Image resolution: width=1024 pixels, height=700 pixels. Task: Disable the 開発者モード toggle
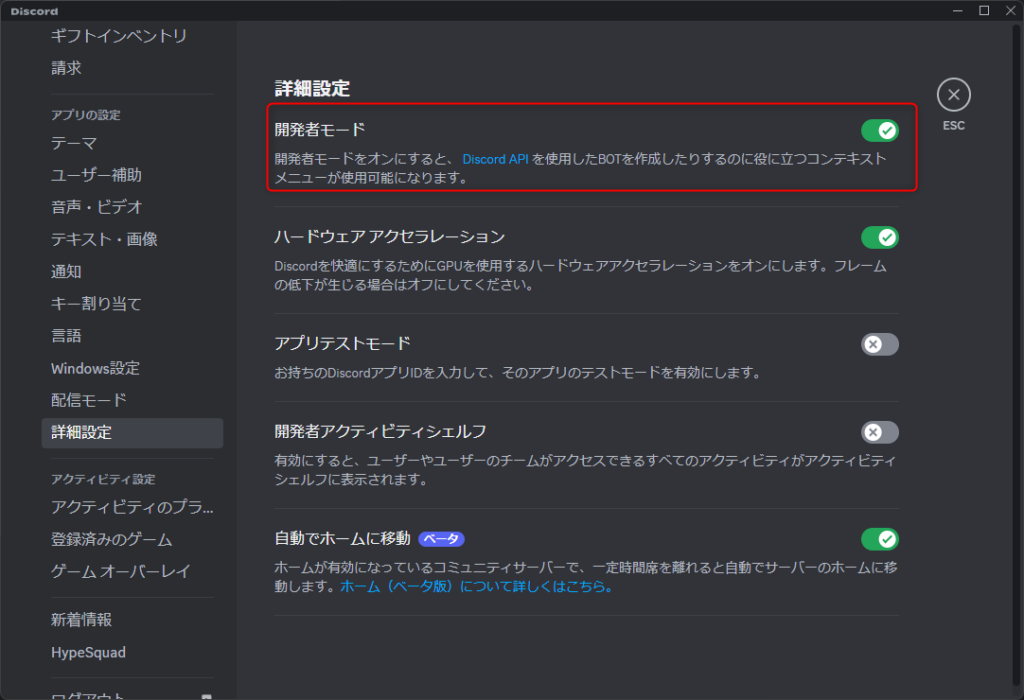tap(879, 131)
